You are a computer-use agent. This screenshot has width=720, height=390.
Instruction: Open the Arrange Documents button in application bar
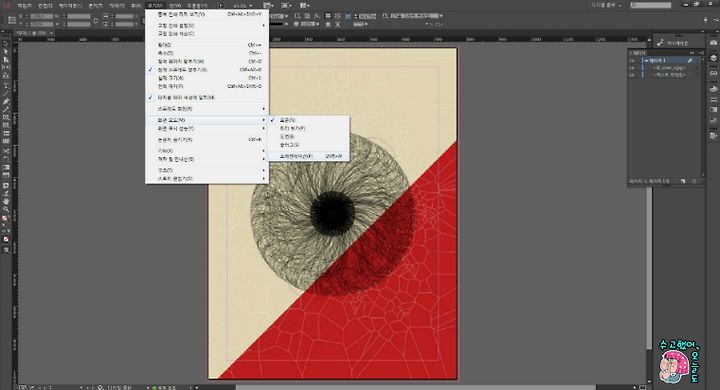[x=304, y=6]
